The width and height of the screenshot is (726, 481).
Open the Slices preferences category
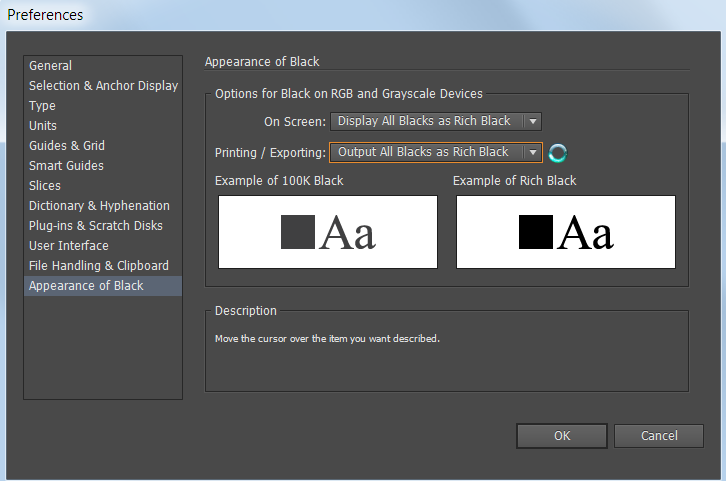(x=103, y=185)
